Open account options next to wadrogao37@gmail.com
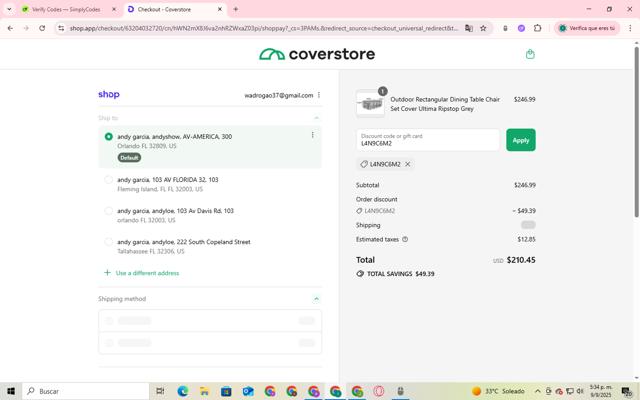This screenshot has width=640, height=400. pyautogui.click(x=319, y=95)
